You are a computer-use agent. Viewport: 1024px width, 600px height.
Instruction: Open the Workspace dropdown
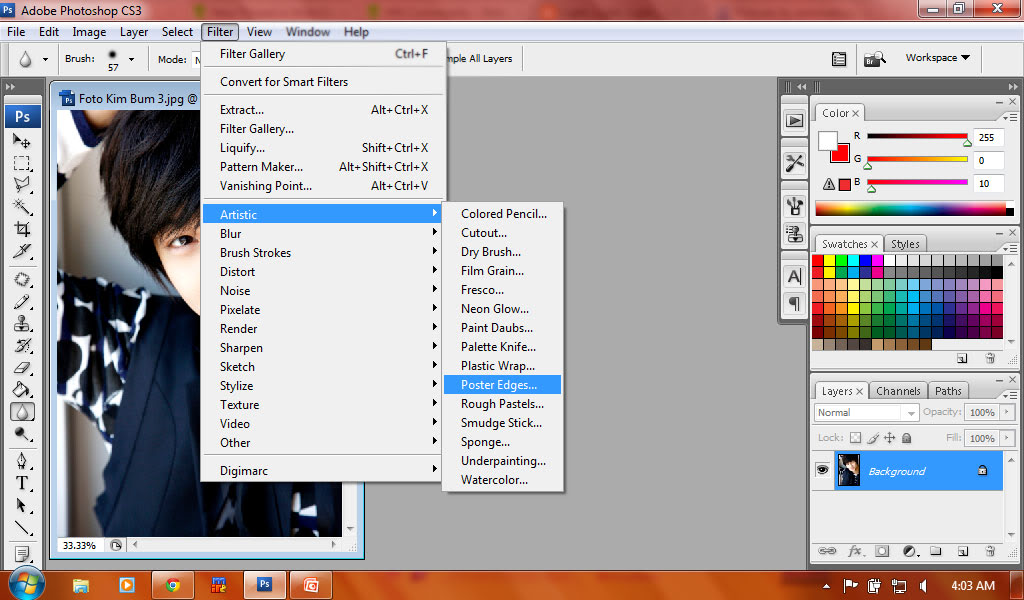[x=938, y=57]
